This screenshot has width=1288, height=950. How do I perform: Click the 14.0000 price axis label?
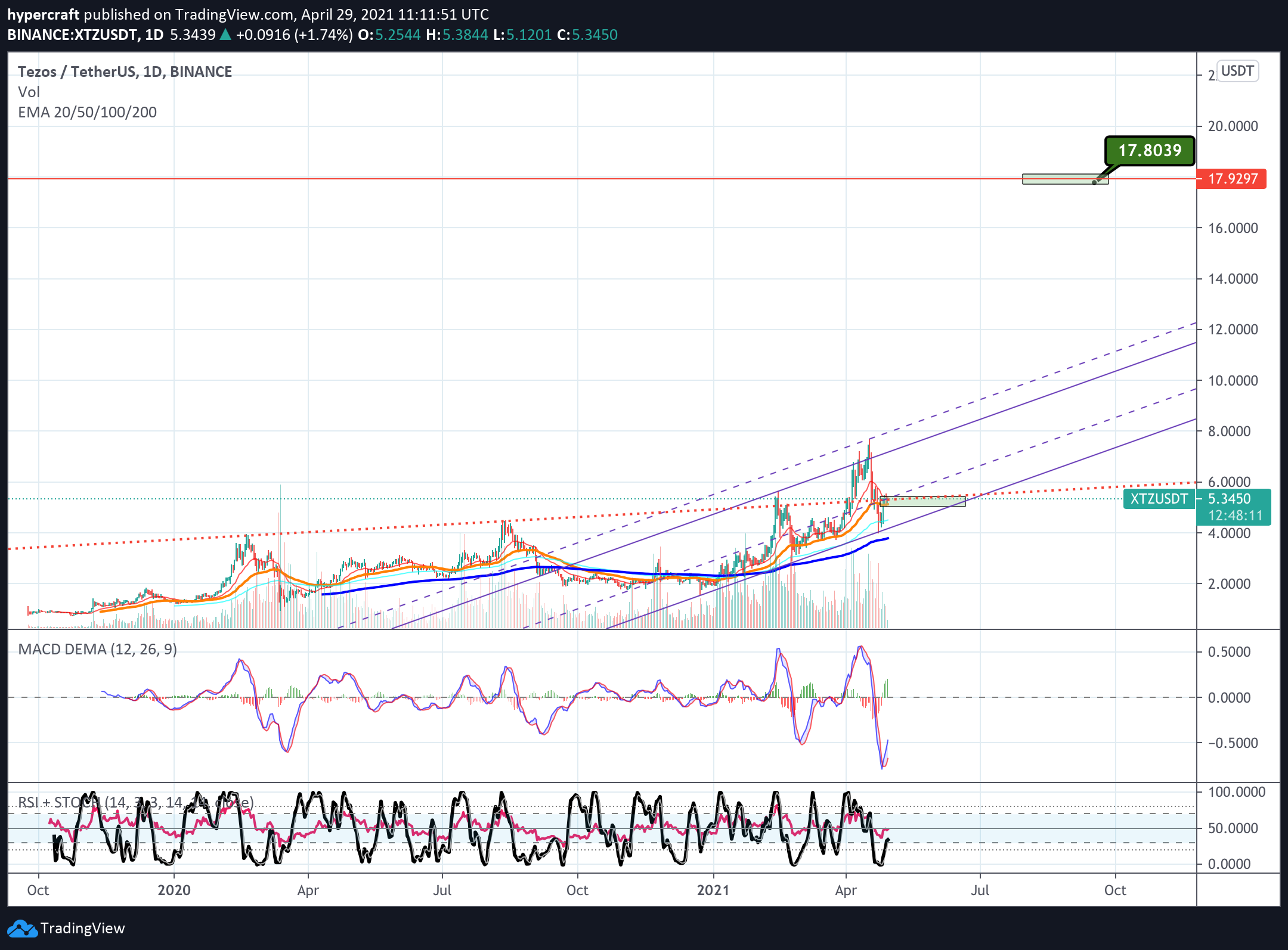click(x=1233, y=279)
